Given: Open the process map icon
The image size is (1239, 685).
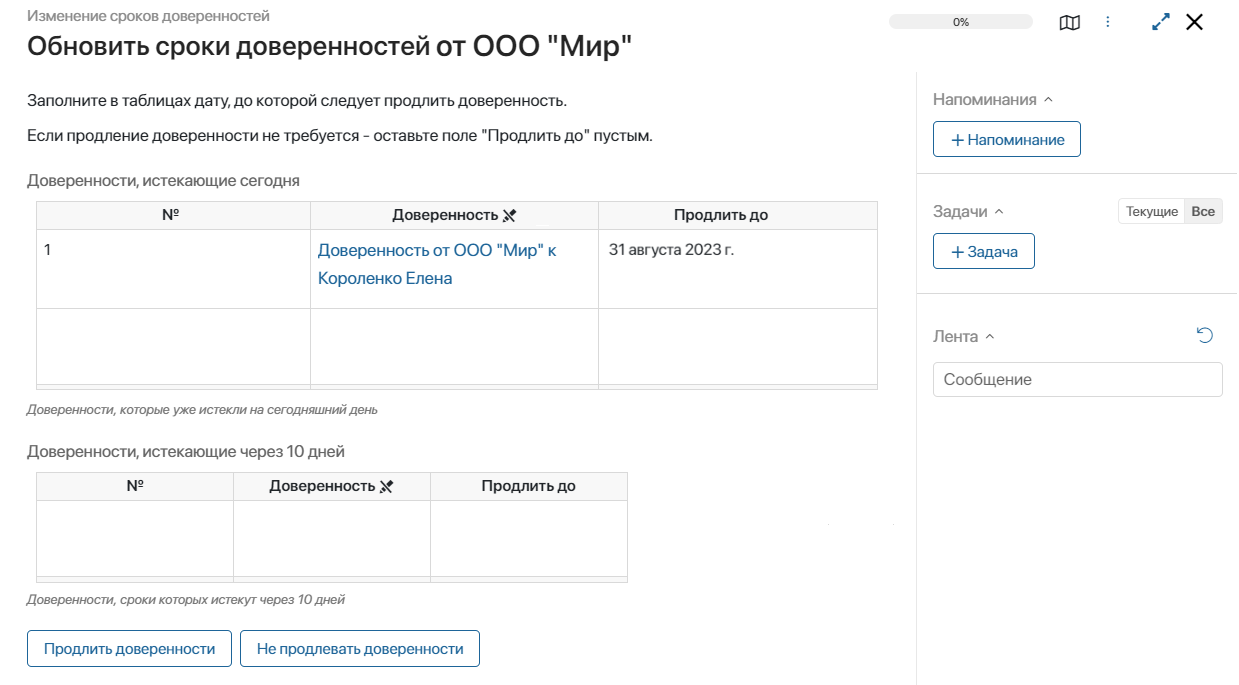Looking at the screenshot, I should coord(1069,22).
